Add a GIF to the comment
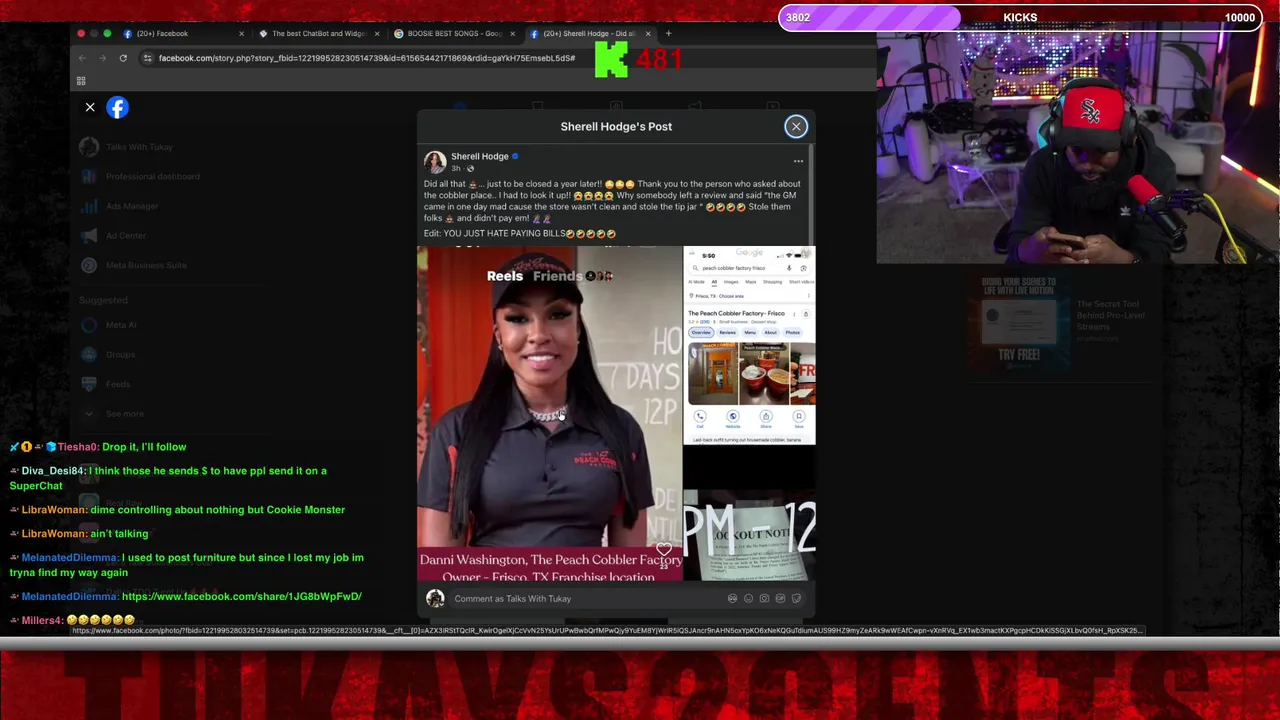Viewport: 1280px width, 720px height. (780, 598)
